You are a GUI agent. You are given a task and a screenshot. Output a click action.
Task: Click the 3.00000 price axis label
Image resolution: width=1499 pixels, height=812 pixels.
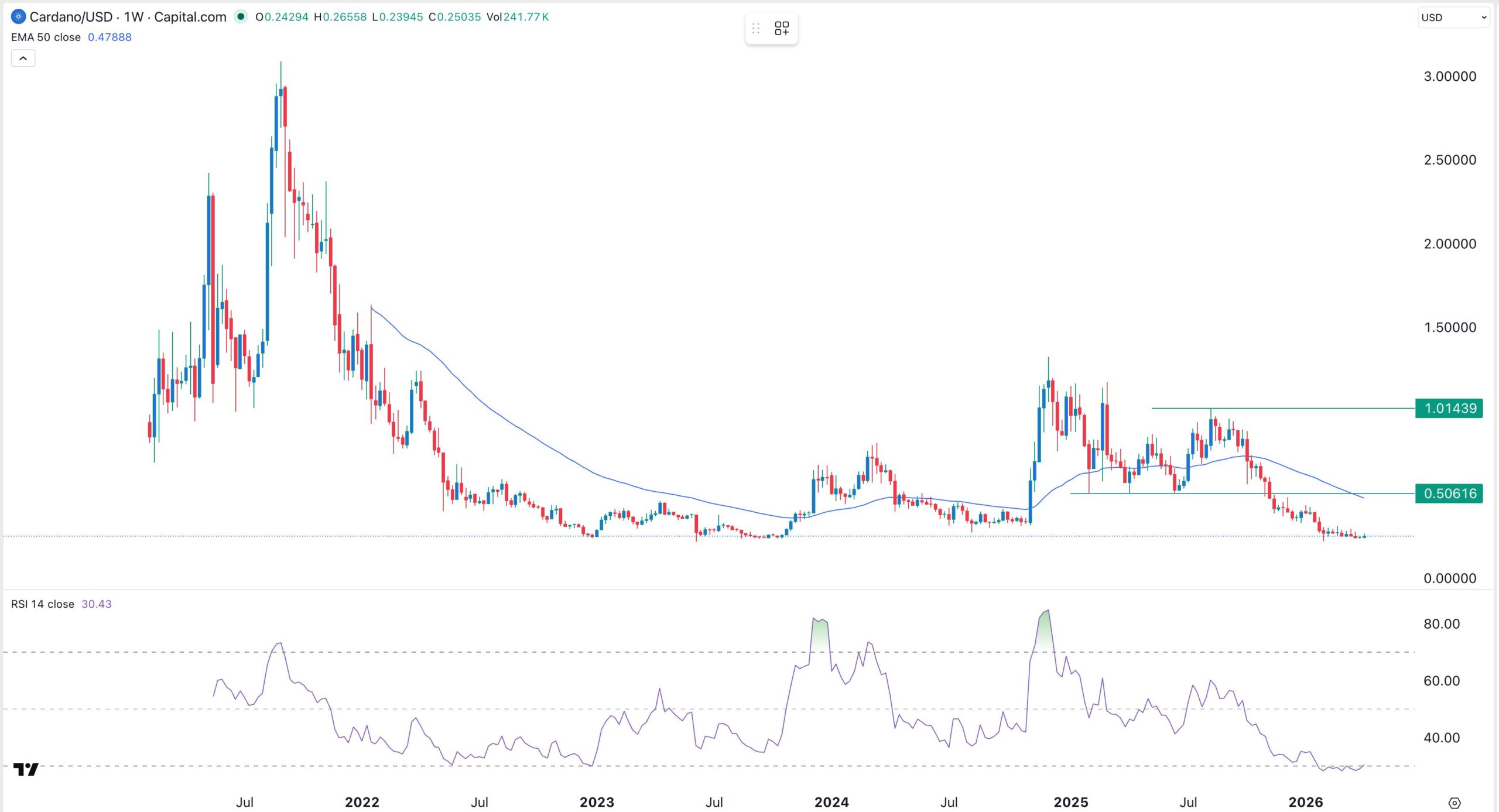[x=1450, y=76]
